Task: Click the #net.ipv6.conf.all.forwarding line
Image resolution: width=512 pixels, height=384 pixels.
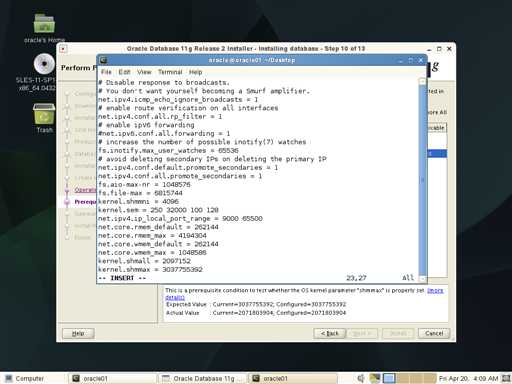Action: pyautogui.click(x=164, y=133)
